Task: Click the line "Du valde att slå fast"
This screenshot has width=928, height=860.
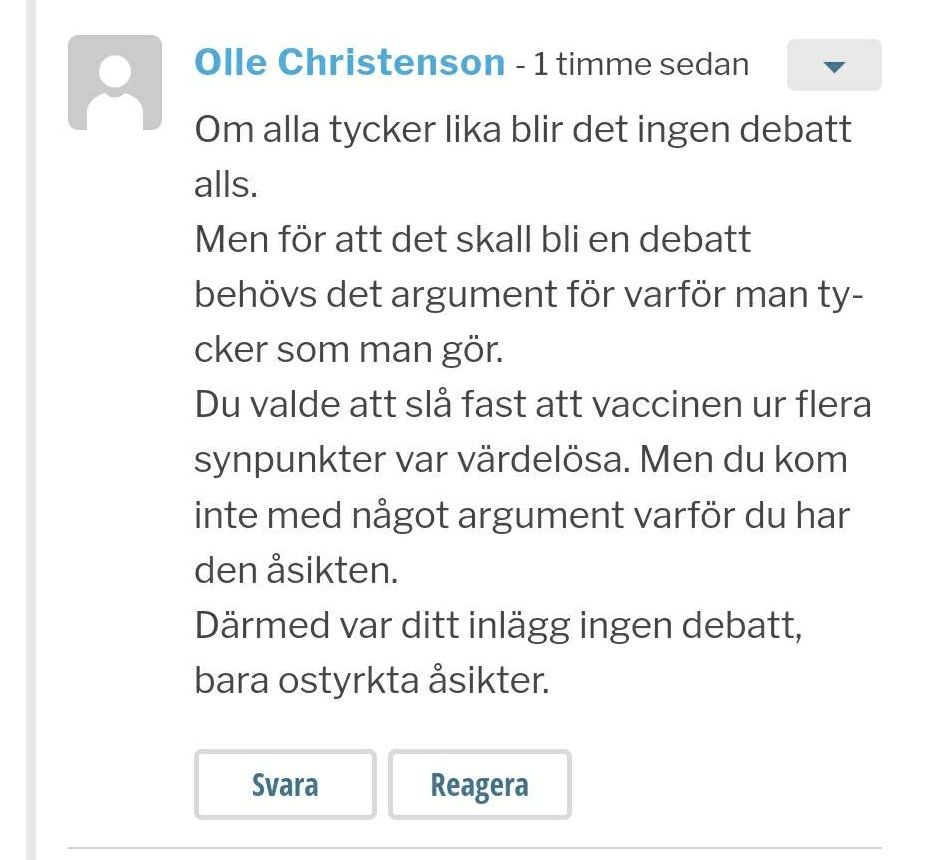Action: pos(533,405)
